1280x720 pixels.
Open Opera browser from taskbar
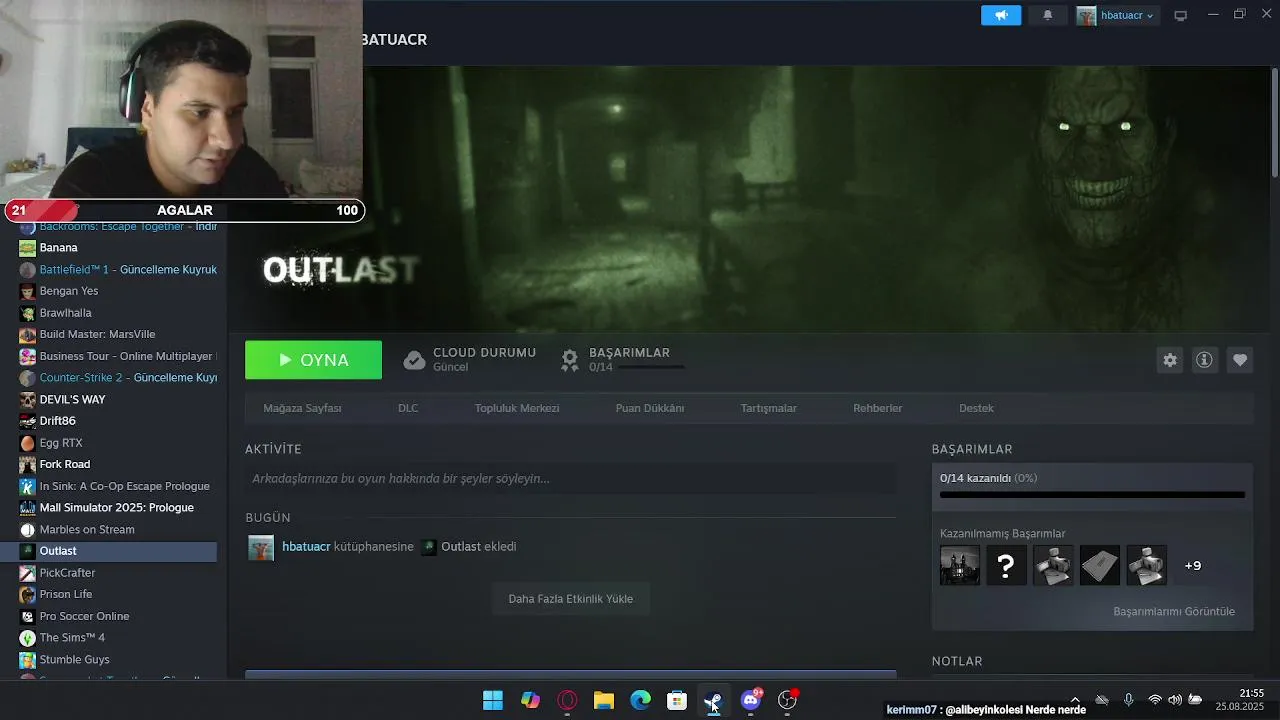click(567, 700)
